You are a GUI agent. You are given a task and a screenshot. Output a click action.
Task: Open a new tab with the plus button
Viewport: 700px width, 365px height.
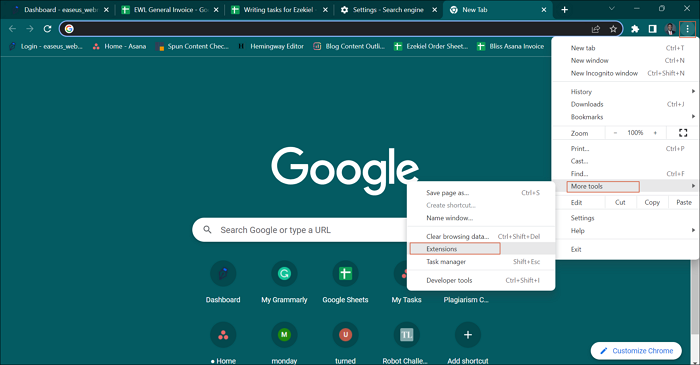click(x=565, y=10)
